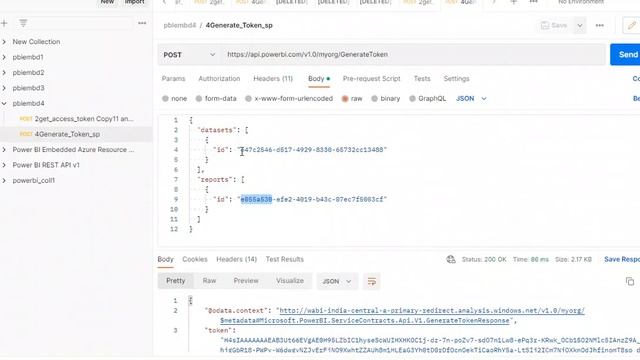Send the request
Image resolution: width=640 pixels, height=360 pixels.
pos(626,54)
